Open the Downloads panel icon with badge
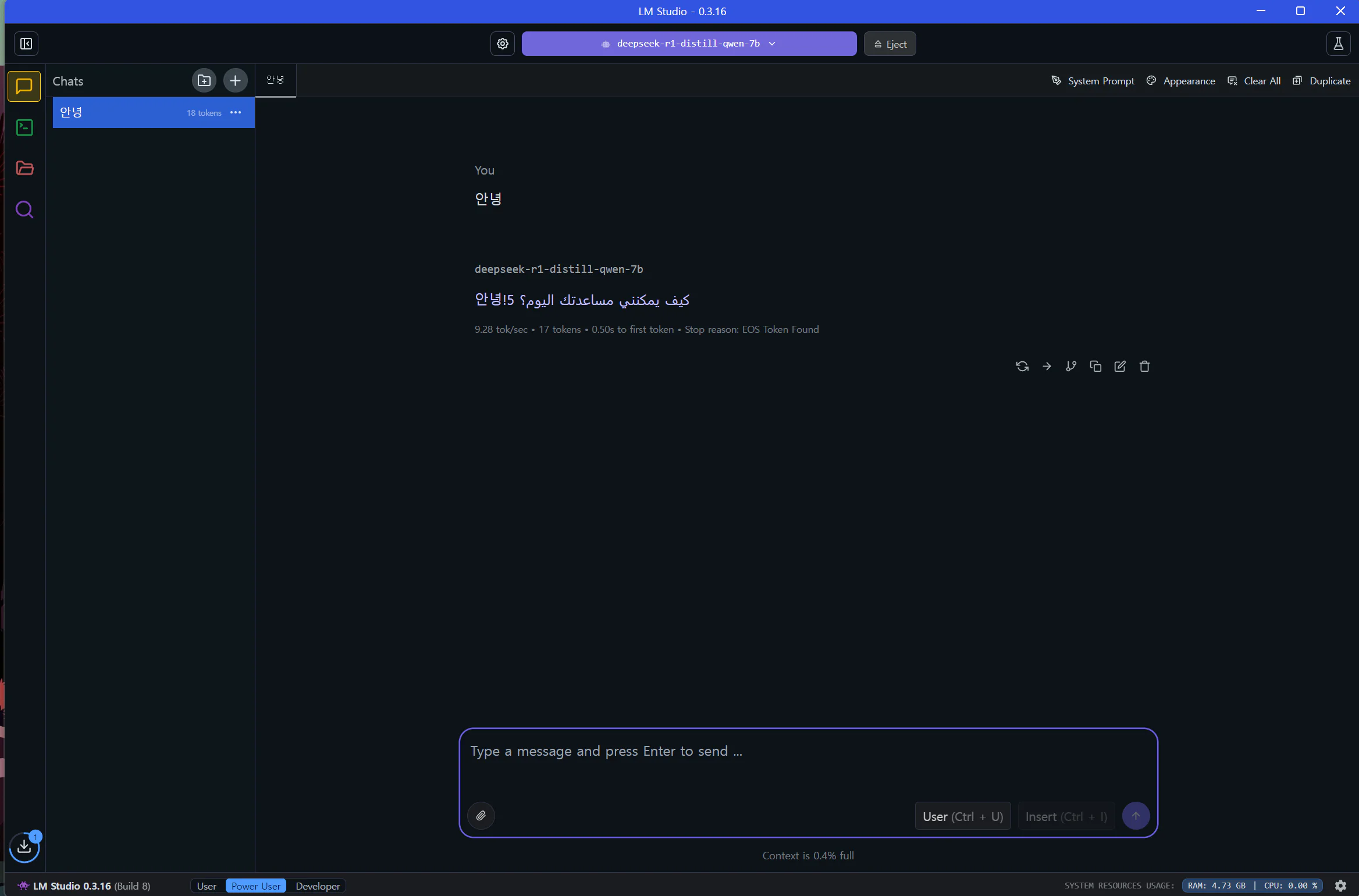 pyautogui.click(x=24, y=846)
